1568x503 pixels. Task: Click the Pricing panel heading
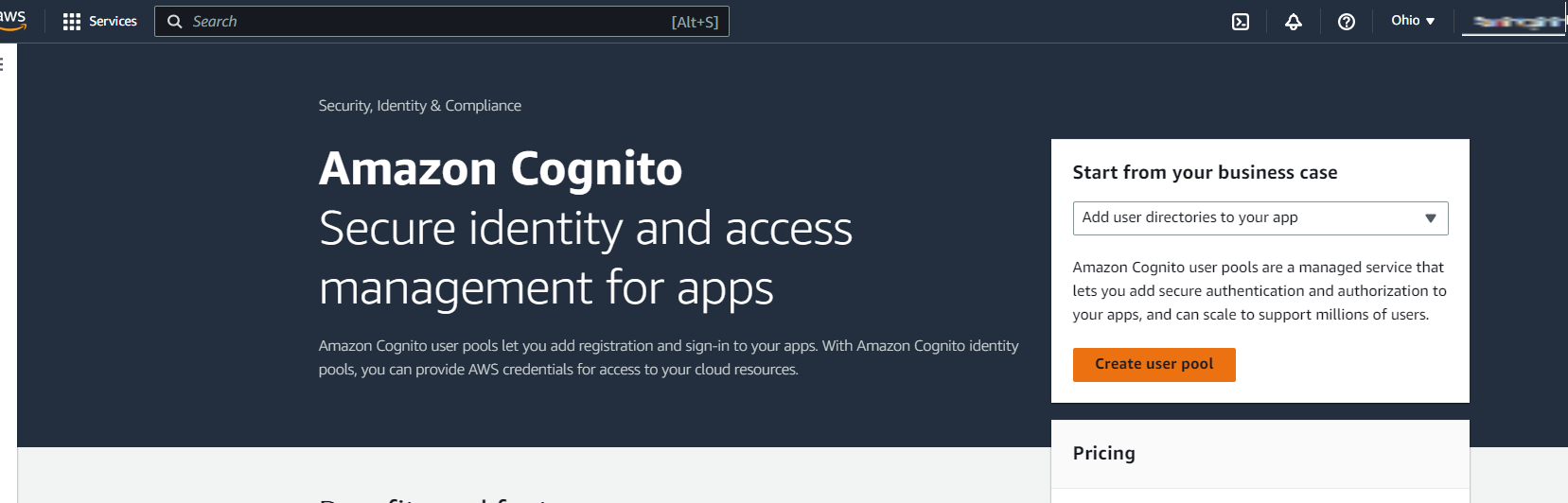click(1103, 453)
